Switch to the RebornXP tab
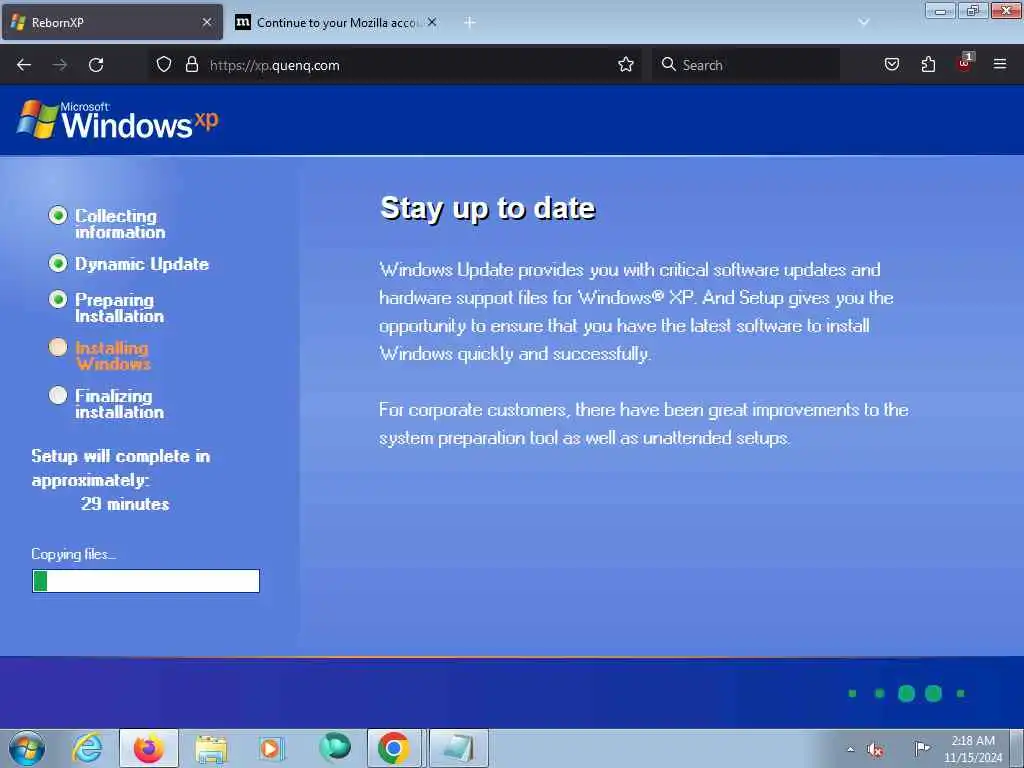The height and width of the screenshot is (768, 1024). [x=112, y=22]
